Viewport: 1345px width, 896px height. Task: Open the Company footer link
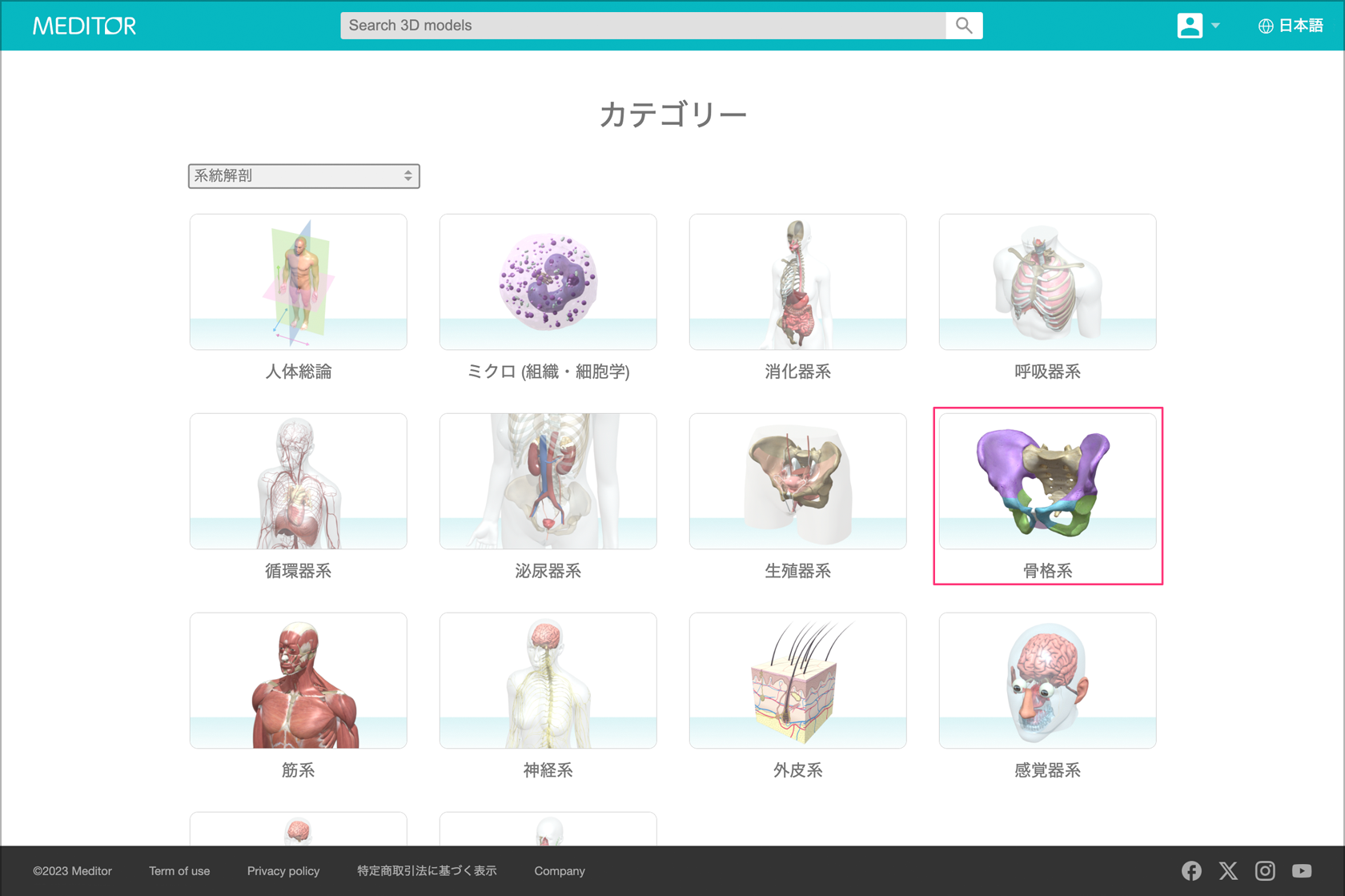[x=560, y=871]
